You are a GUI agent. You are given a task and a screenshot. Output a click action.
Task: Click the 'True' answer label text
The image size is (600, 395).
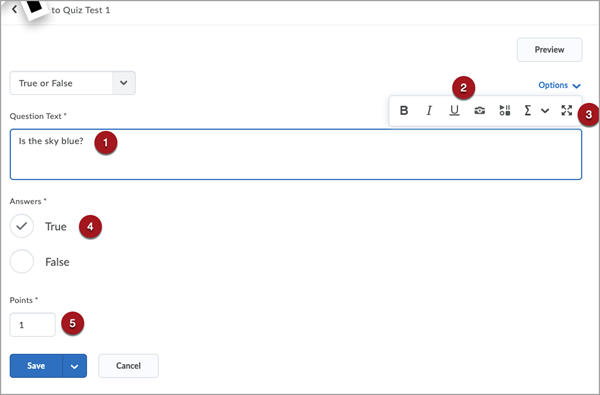(x=56, y=227)
